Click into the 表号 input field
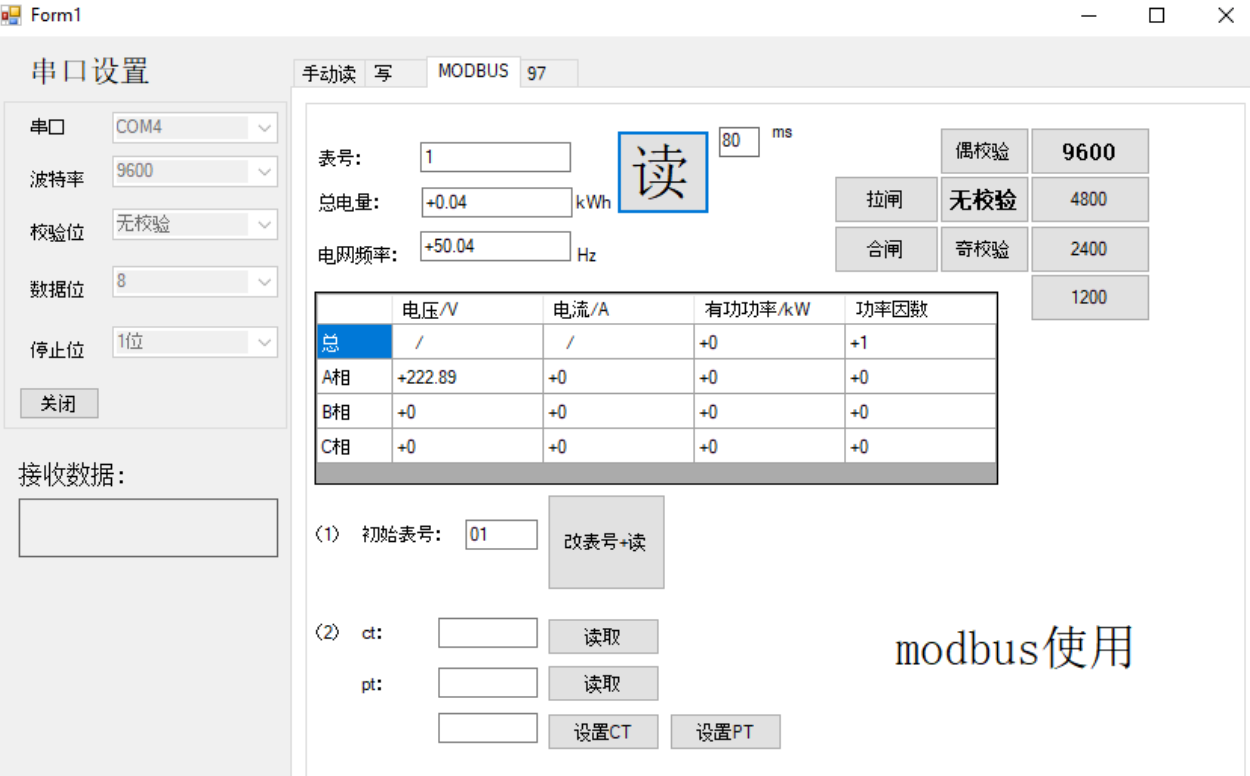This screenshot has width=1250, height=776. coord(495,157)
